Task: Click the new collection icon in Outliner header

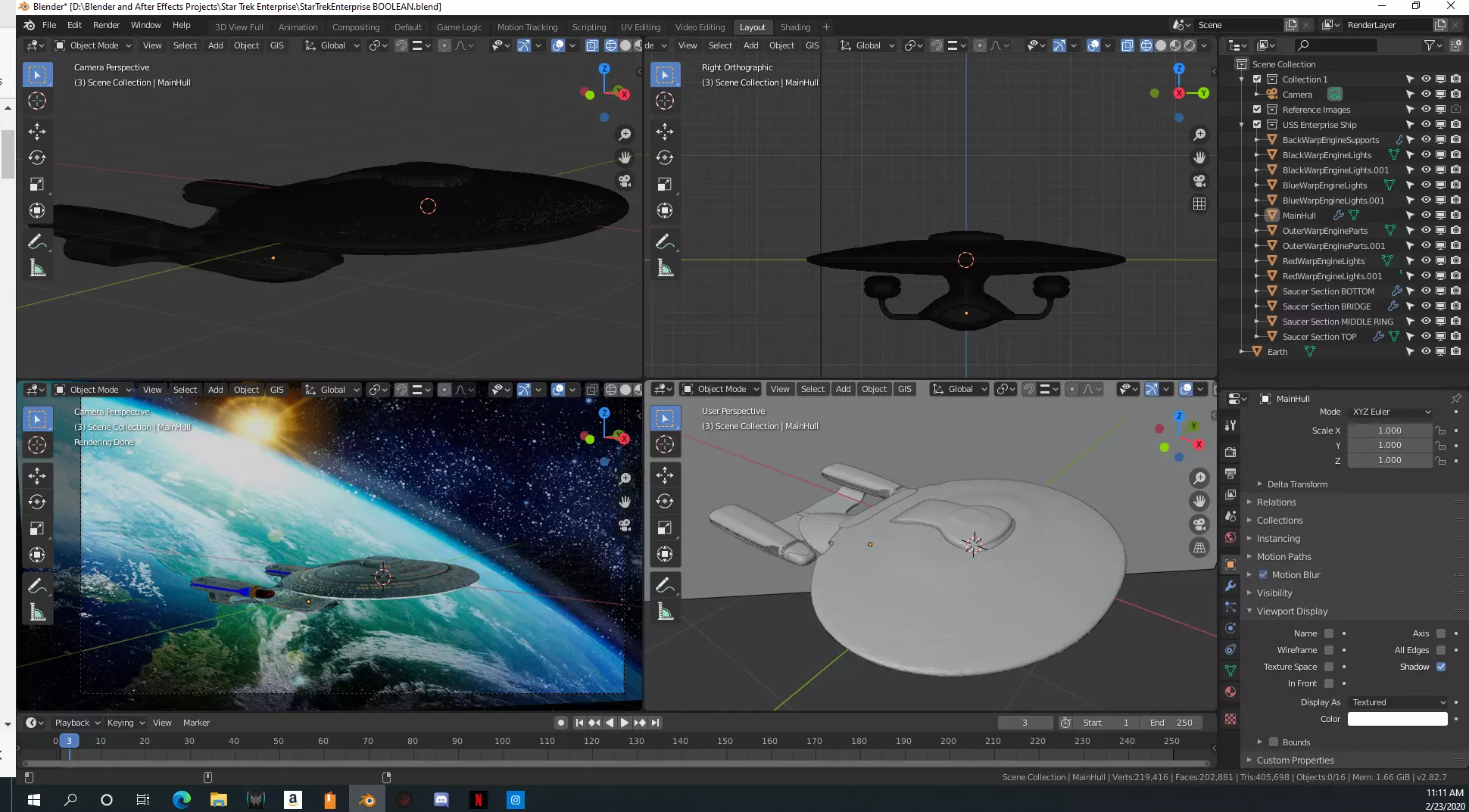Action: 1455,45
